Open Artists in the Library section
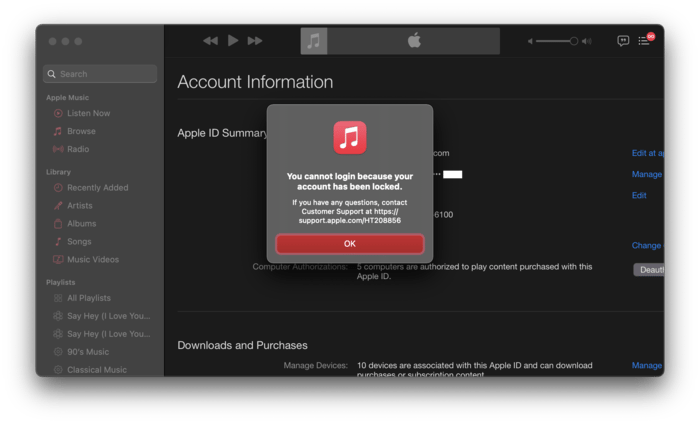The width and height of the screenshot is (700, 424). [80, 206]
